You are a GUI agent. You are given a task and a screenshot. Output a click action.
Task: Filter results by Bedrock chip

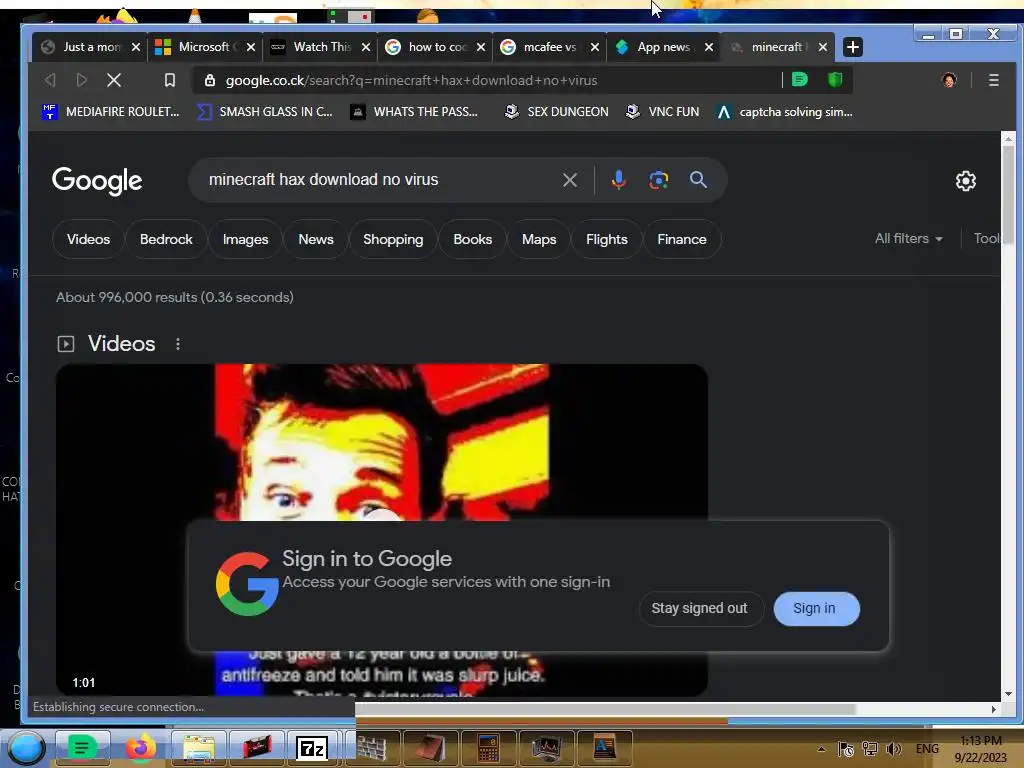coord(166,240)
